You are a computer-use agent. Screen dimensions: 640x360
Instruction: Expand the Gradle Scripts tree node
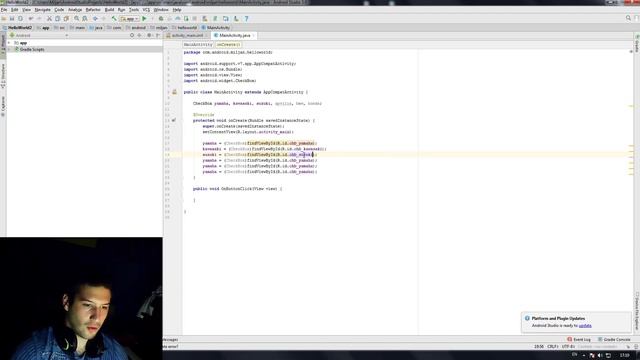tap(9, 49)
